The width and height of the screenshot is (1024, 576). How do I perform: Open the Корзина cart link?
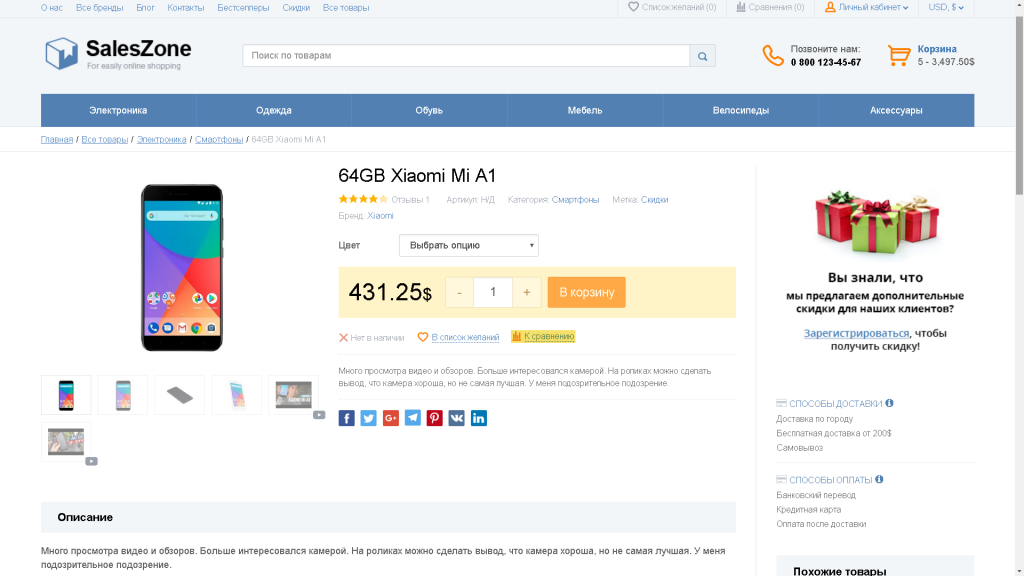pyautogui.click(x=936, y=49)
